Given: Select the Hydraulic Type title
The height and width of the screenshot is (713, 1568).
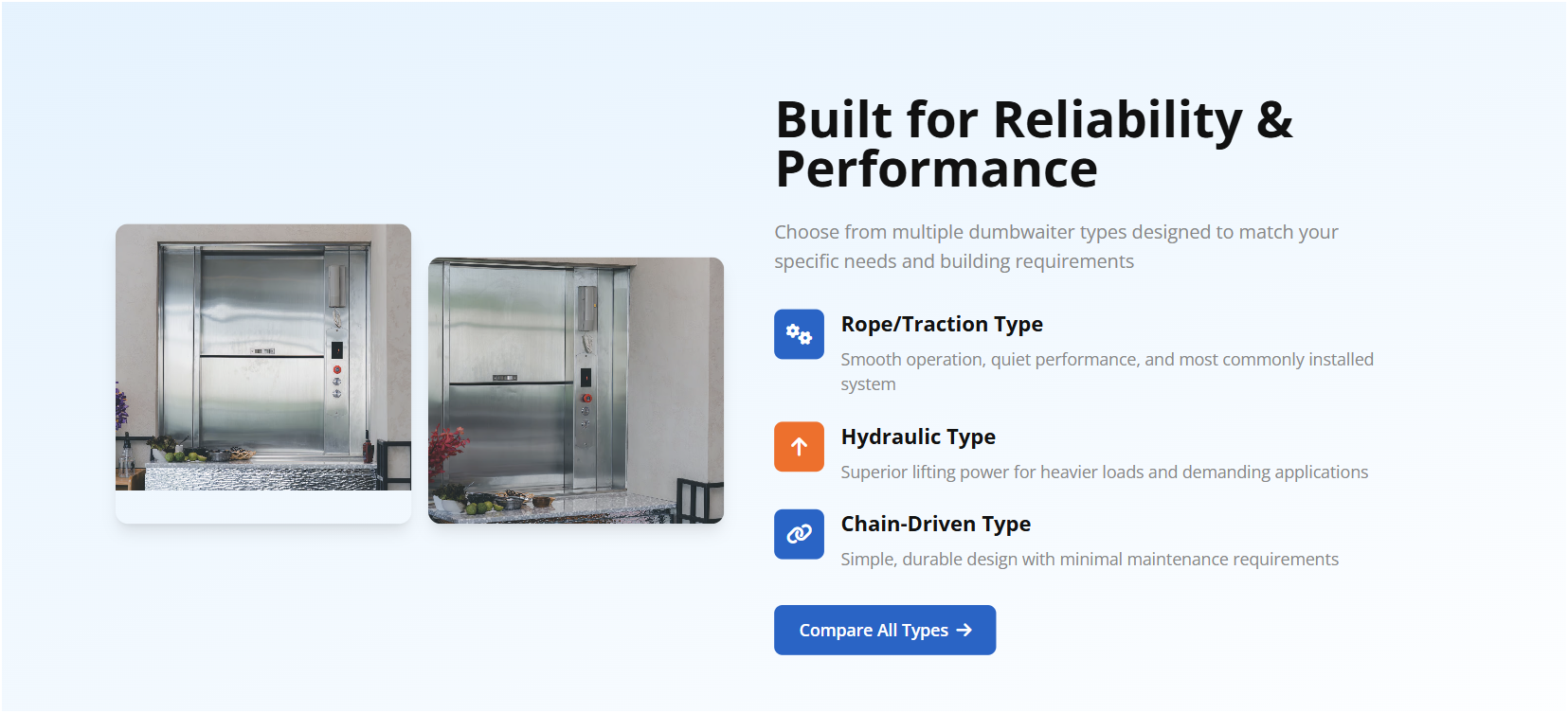Looking at the screenshot, I should [918, 437].
